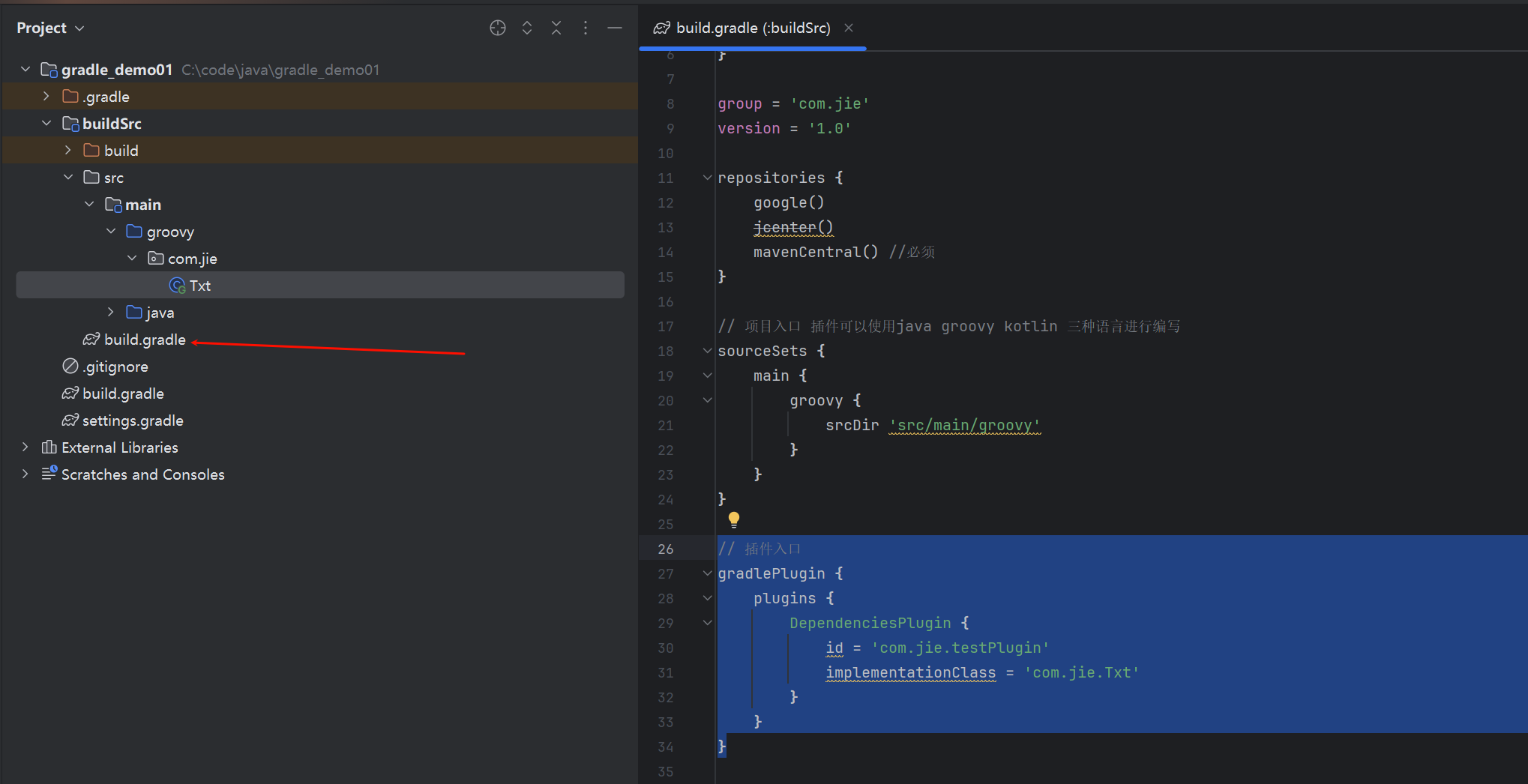Click the deprecated jcenter() call
The width and height of the screenshot is (1528, 784).
(793, 227)
